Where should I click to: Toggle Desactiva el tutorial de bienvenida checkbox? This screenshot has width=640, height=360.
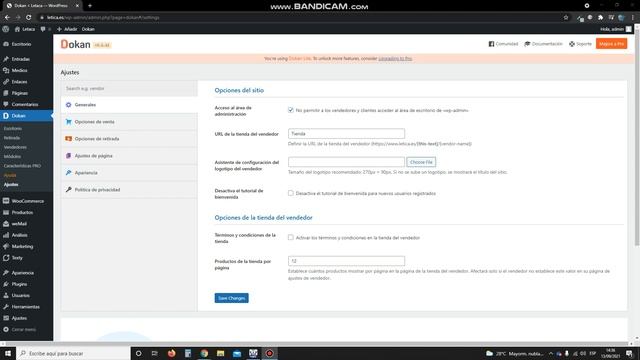tap(291, 193)
